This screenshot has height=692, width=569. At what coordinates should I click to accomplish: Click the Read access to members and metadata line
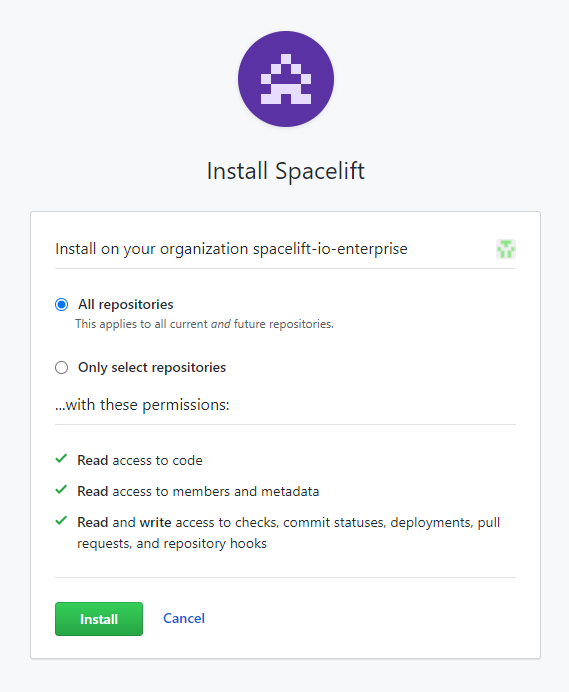pos(198,491)
